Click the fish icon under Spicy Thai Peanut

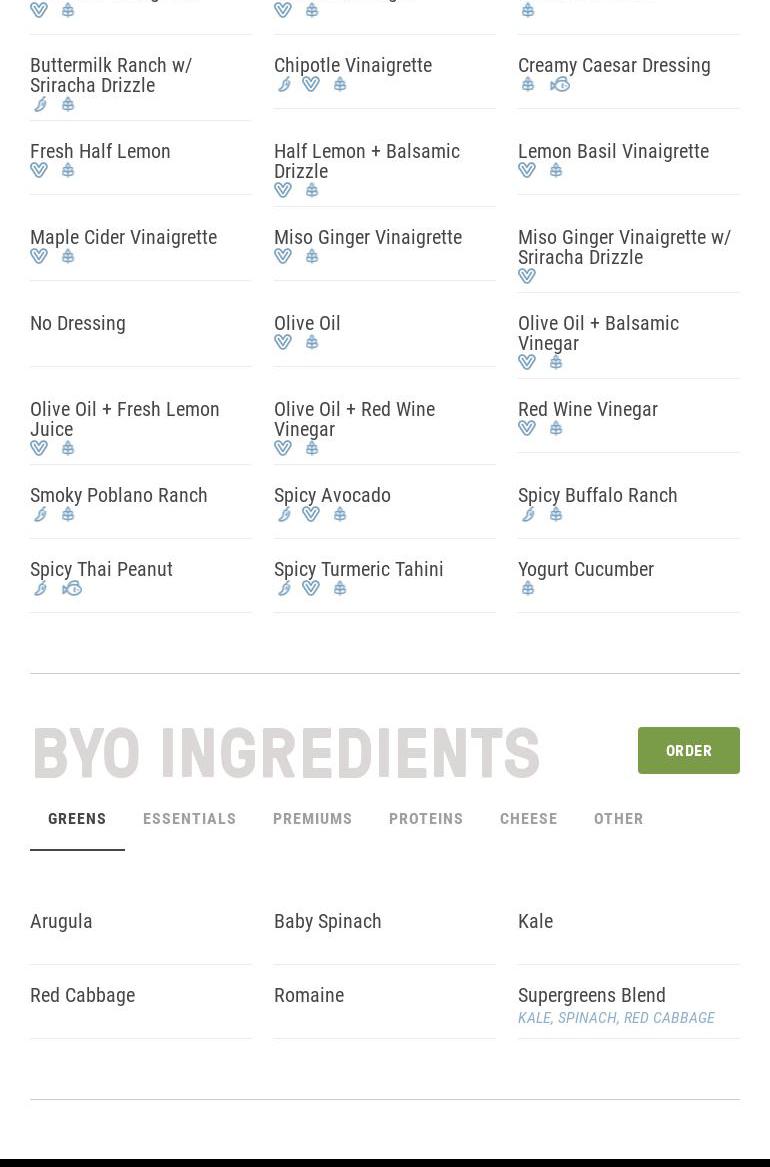pyautogui.click(x=72, y=589)
